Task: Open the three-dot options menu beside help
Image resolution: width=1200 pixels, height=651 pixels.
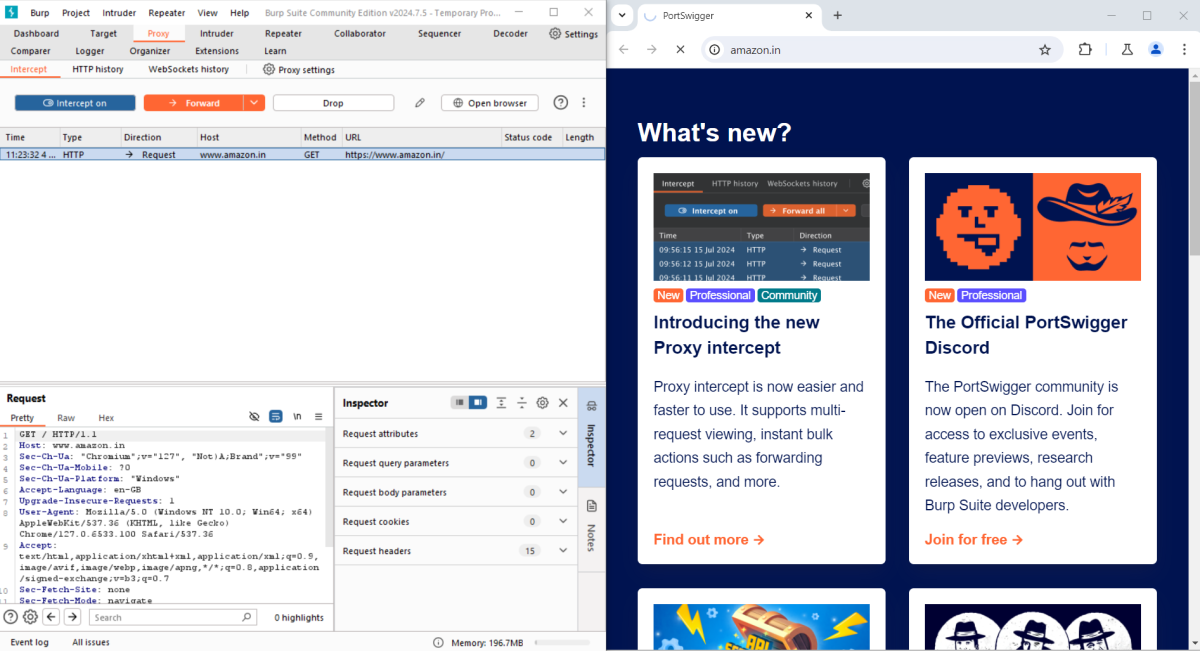Action: point(584,103)
